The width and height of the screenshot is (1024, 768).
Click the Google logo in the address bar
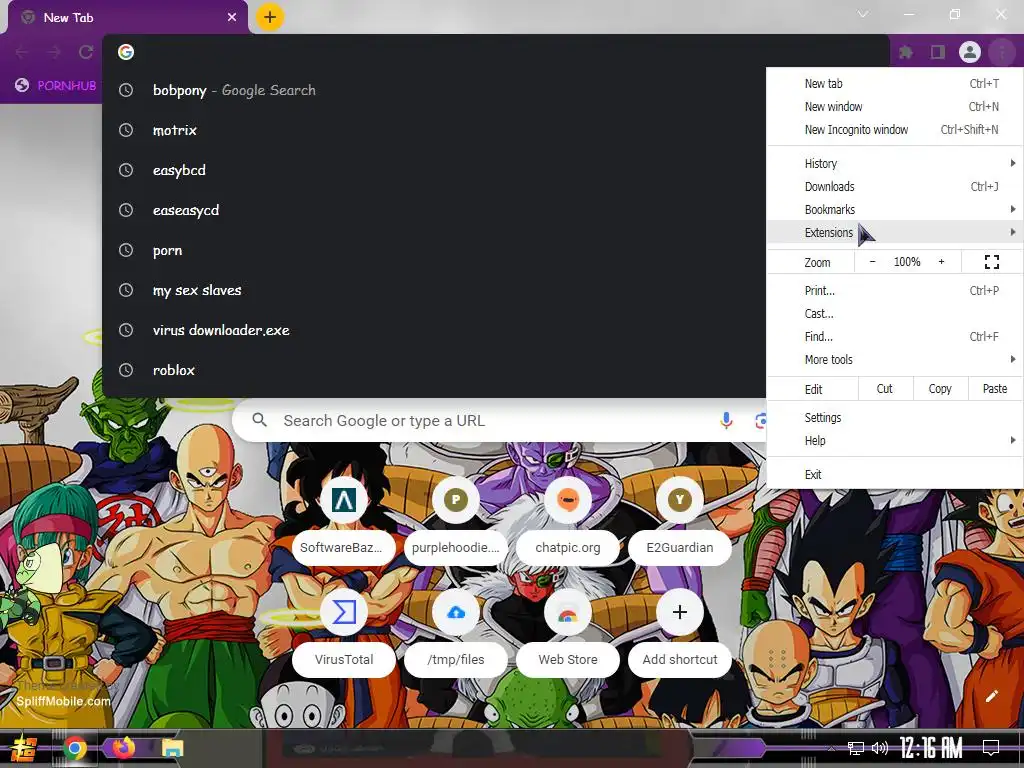coord(126,52)
